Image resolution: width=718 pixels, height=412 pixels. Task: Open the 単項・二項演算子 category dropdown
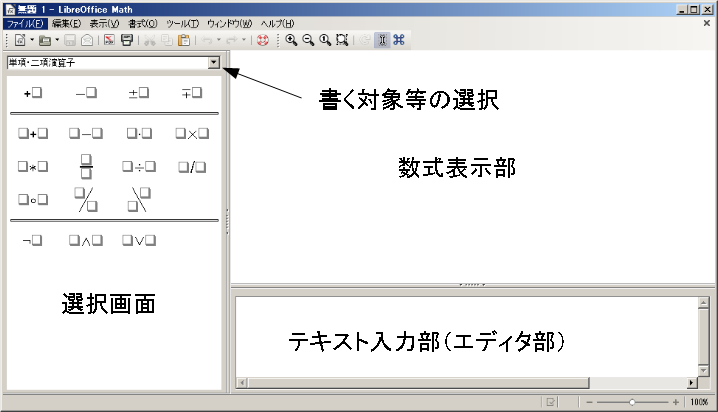pos(214,63)
